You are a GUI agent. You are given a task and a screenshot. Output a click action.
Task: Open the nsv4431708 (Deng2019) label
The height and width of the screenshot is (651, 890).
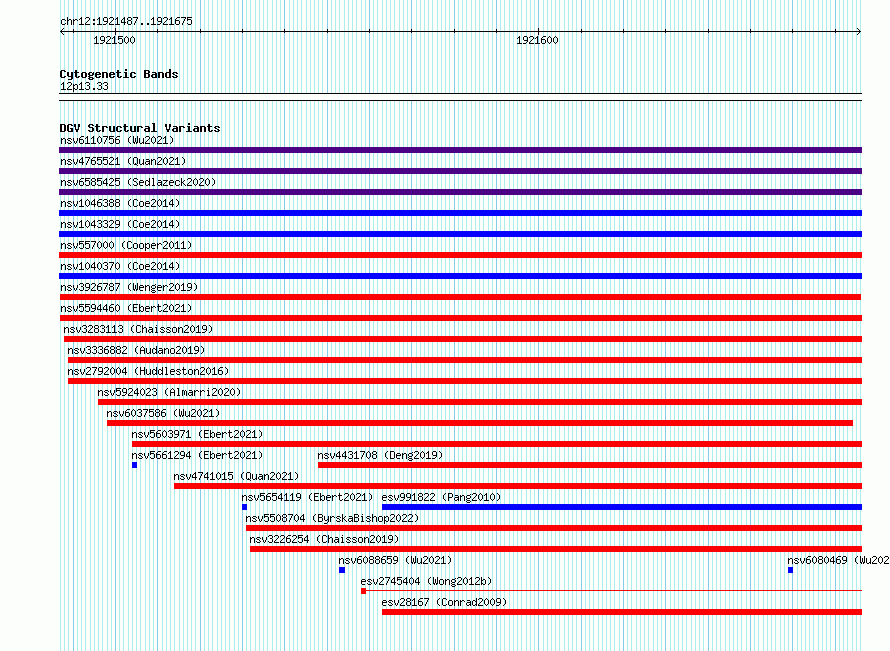click(380, 455)
